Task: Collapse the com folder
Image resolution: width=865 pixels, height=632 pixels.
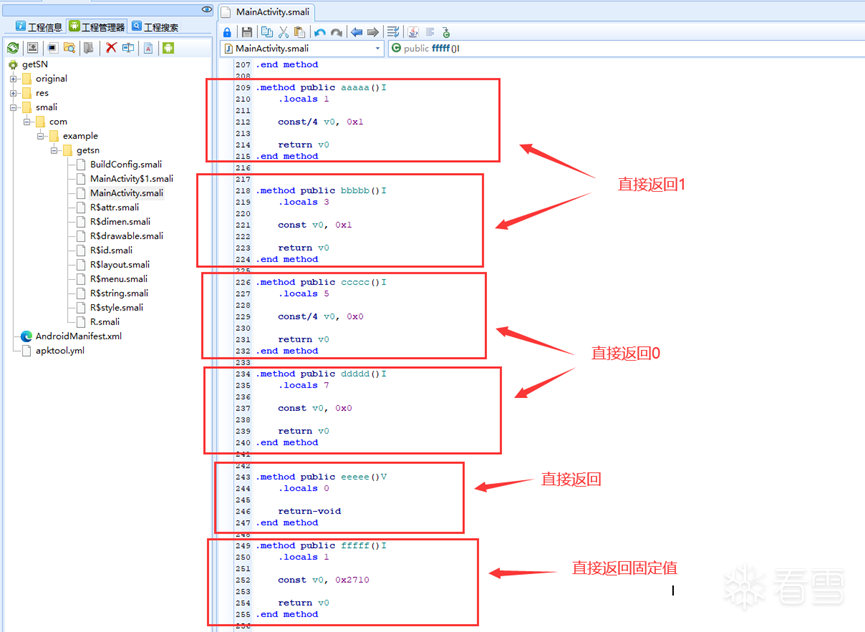Action: 26,122
